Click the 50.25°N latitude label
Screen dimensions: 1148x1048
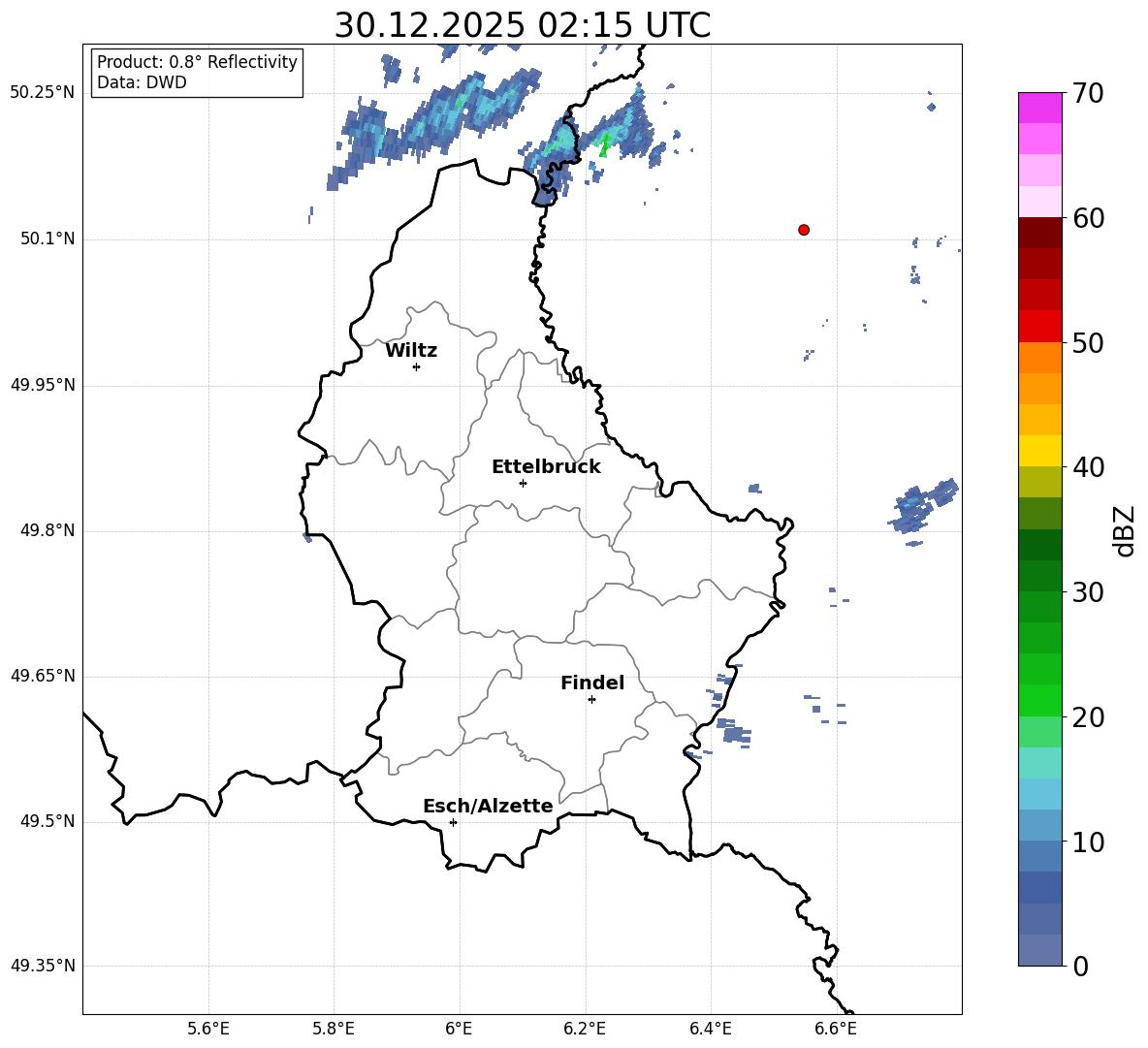pyautogui.click(x=43, y=93)
